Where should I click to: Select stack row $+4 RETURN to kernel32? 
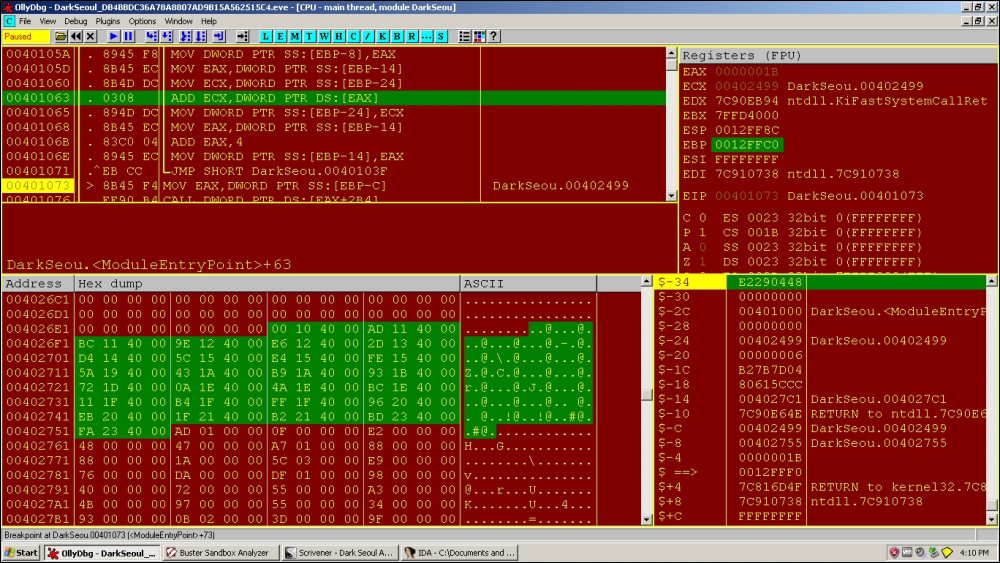point(898,487)
